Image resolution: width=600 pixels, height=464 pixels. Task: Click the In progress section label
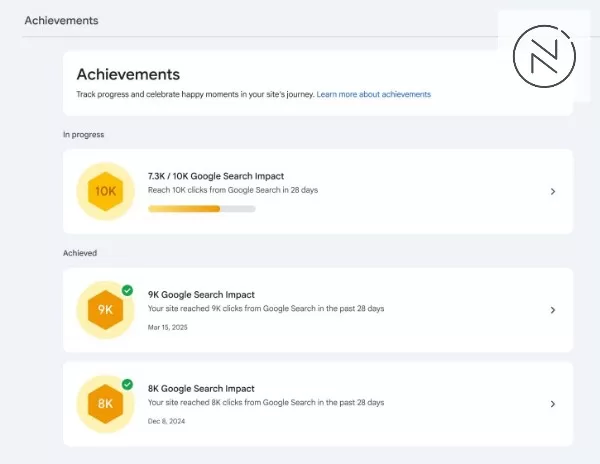(84, 134)
